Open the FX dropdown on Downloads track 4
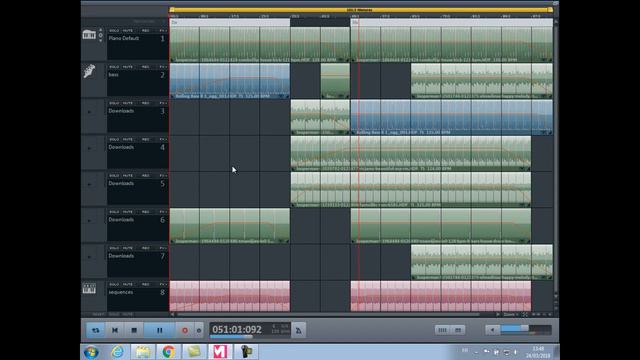Screen dimensions: 640x360 [163, 139]
